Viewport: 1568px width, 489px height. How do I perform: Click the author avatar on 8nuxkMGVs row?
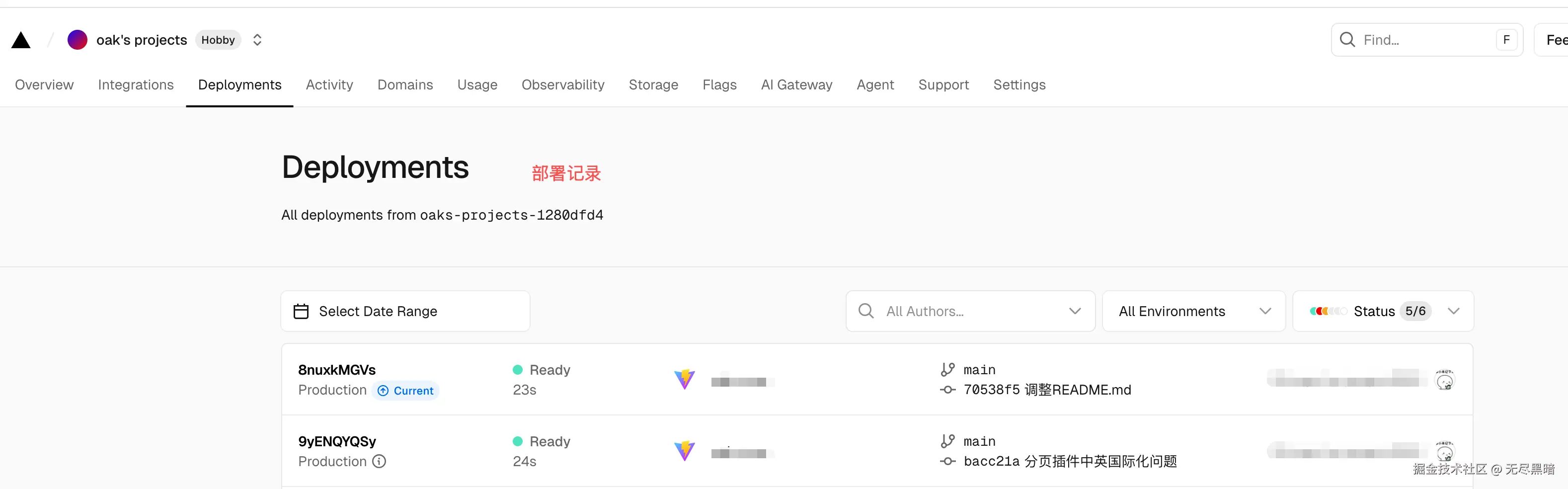(x=1444, y=380)
